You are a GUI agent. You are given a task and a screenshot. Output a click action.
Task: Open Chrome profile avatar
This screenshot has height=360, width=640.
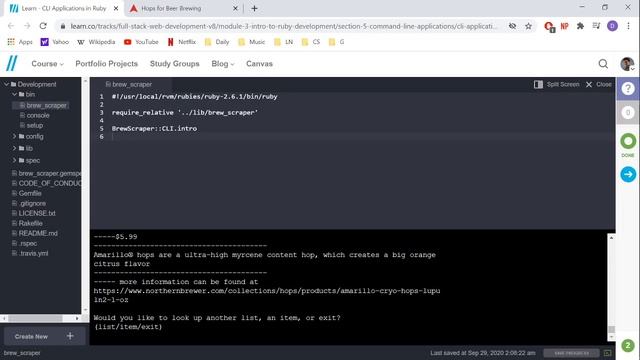click(612, 26)
